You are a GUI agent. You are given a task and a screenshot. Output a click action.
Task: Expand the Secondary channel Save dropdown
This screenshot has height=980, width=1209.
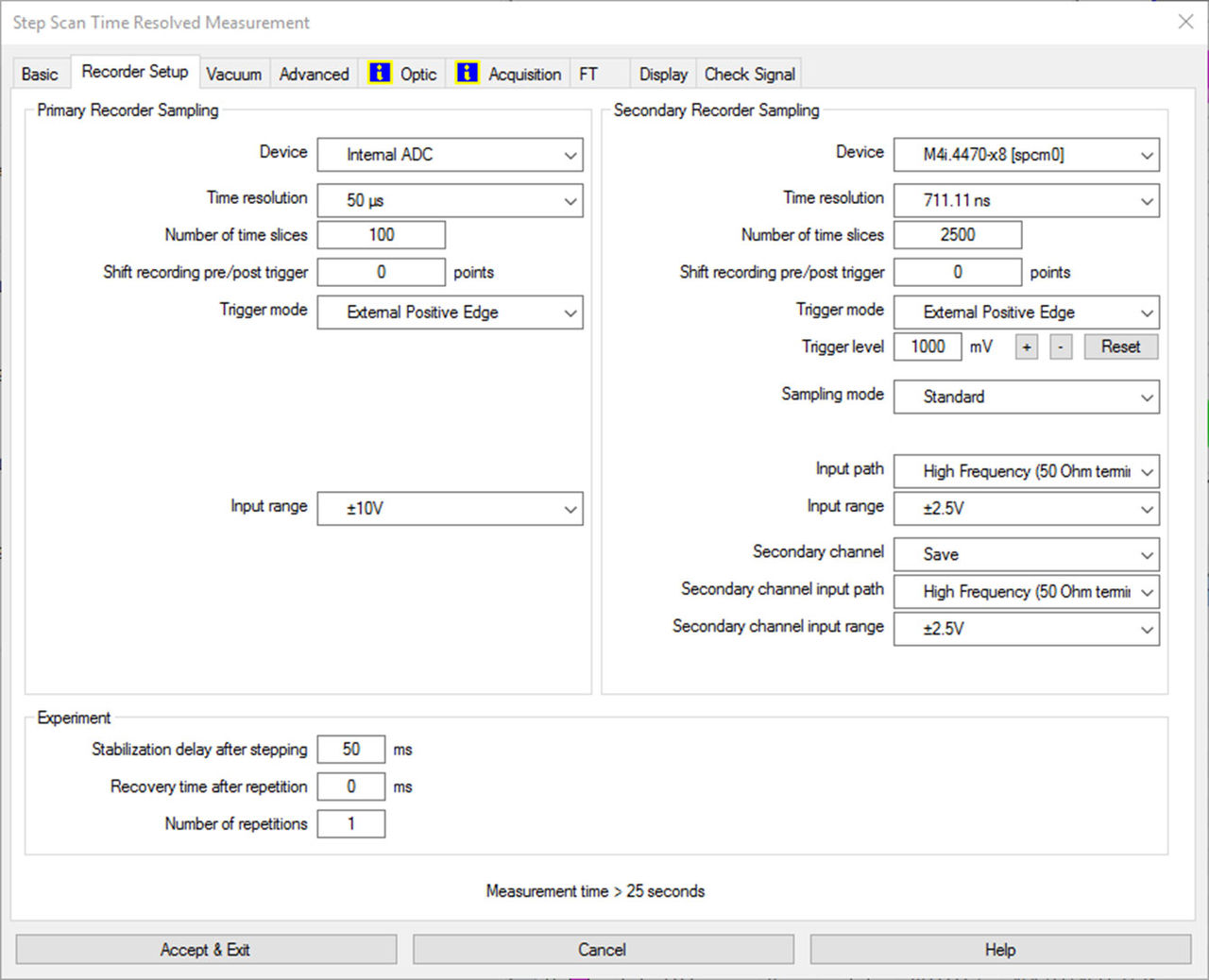1026,555
